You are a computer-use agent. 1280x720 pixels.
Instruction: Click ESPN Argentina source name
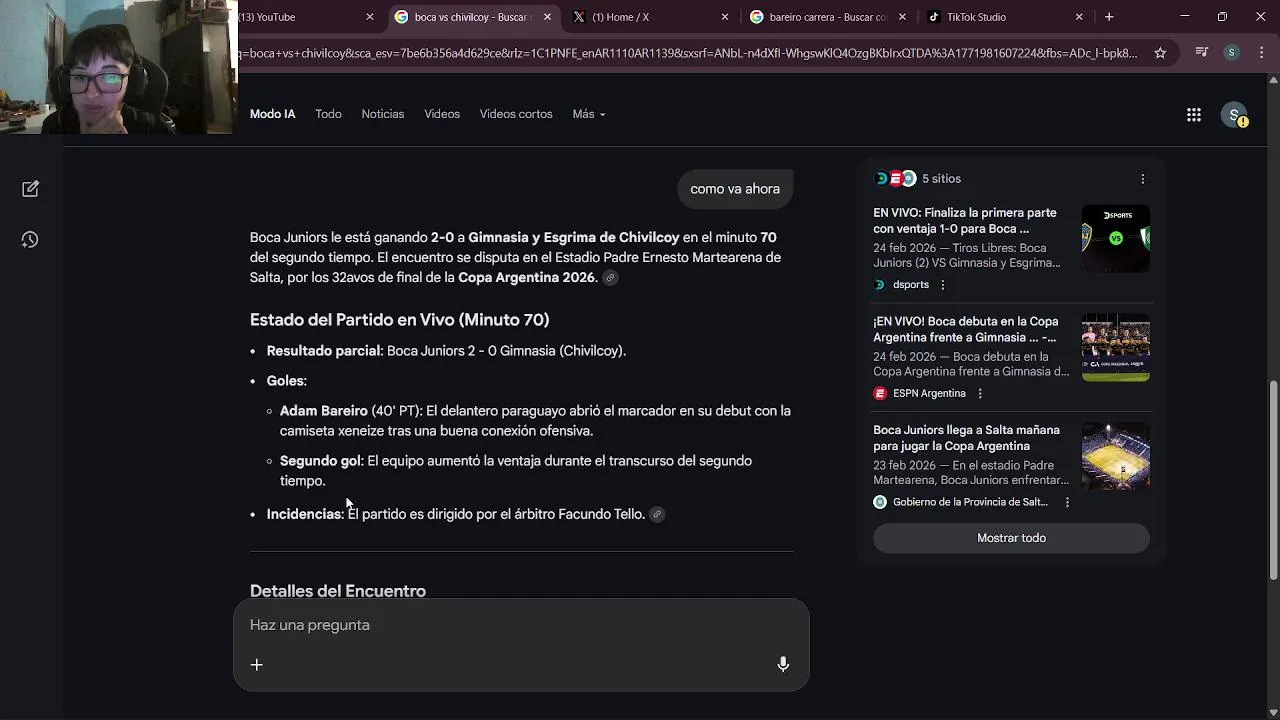(929, 394)
